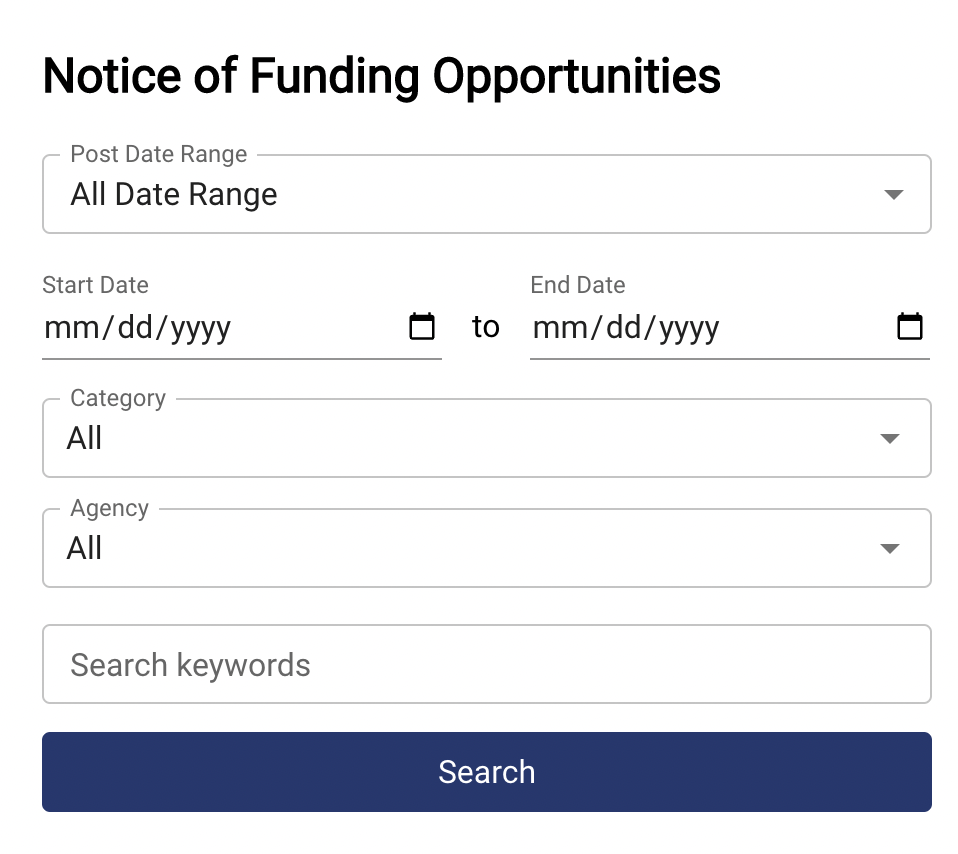Select the year segment of End Date
This screenshot has height=854, width=958.
(x=688, y=328)
